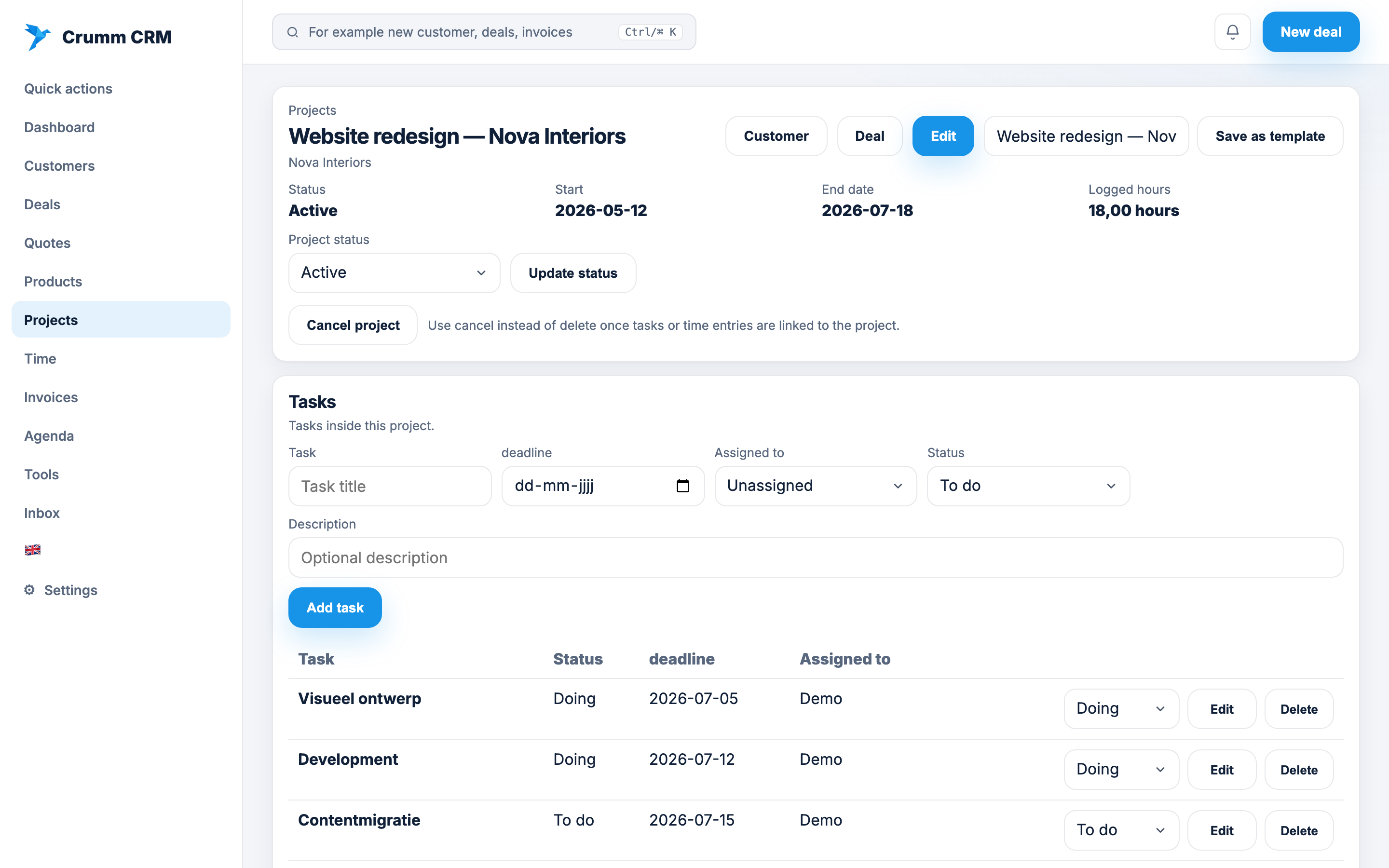Click the deadline column header
1389x868 pixels.
pos(682,659)
